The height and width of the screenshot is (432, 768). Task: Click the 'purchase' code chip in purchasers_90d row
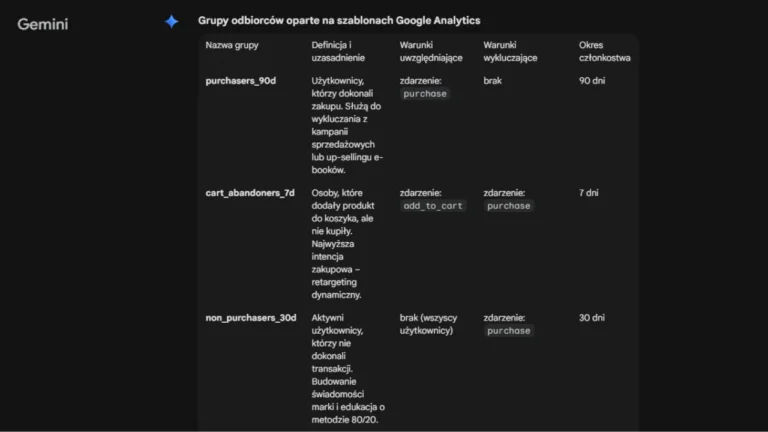pos(425,94)
